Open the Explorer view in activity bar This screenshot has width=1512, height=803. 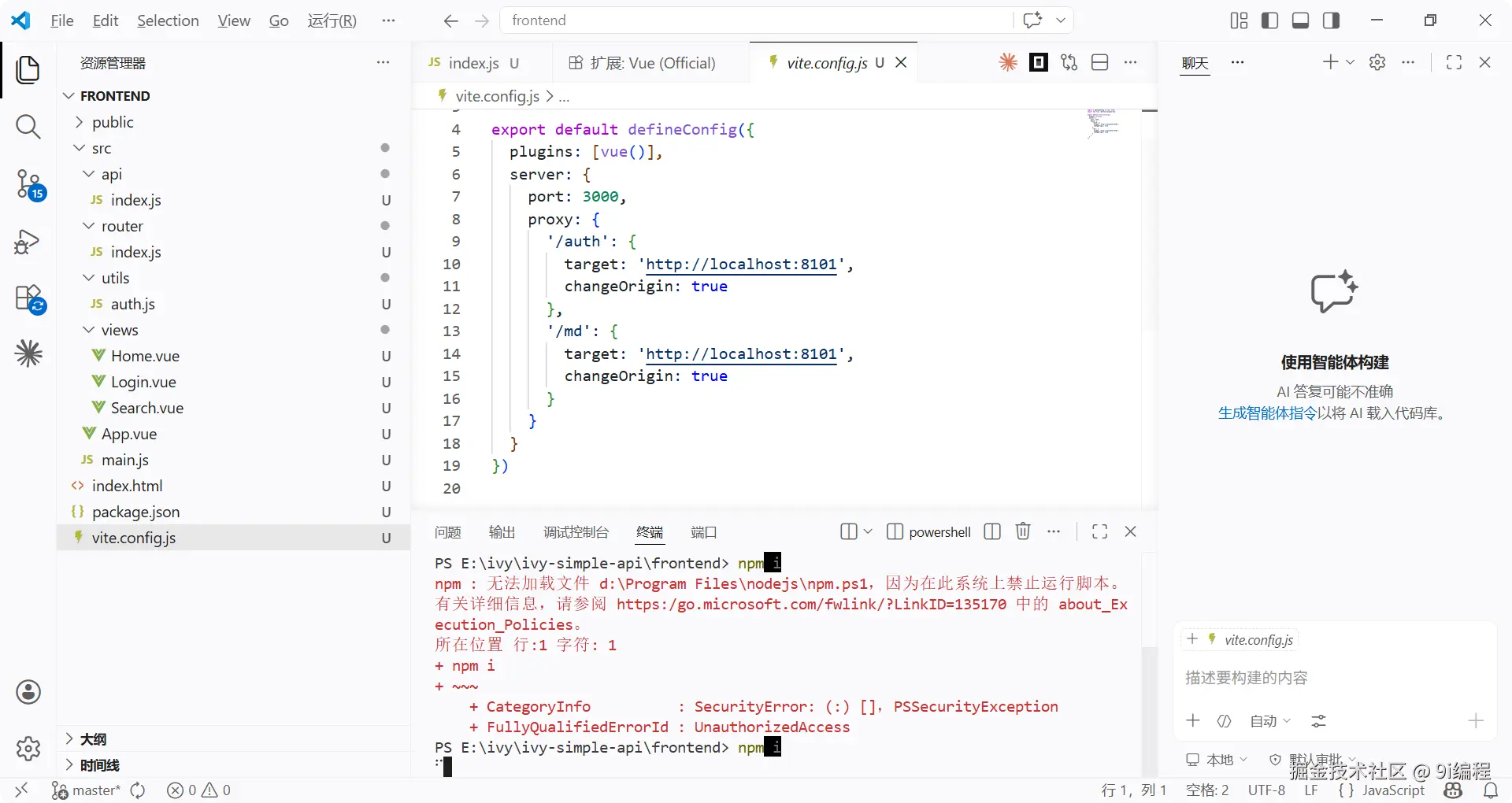coord(28,70)
